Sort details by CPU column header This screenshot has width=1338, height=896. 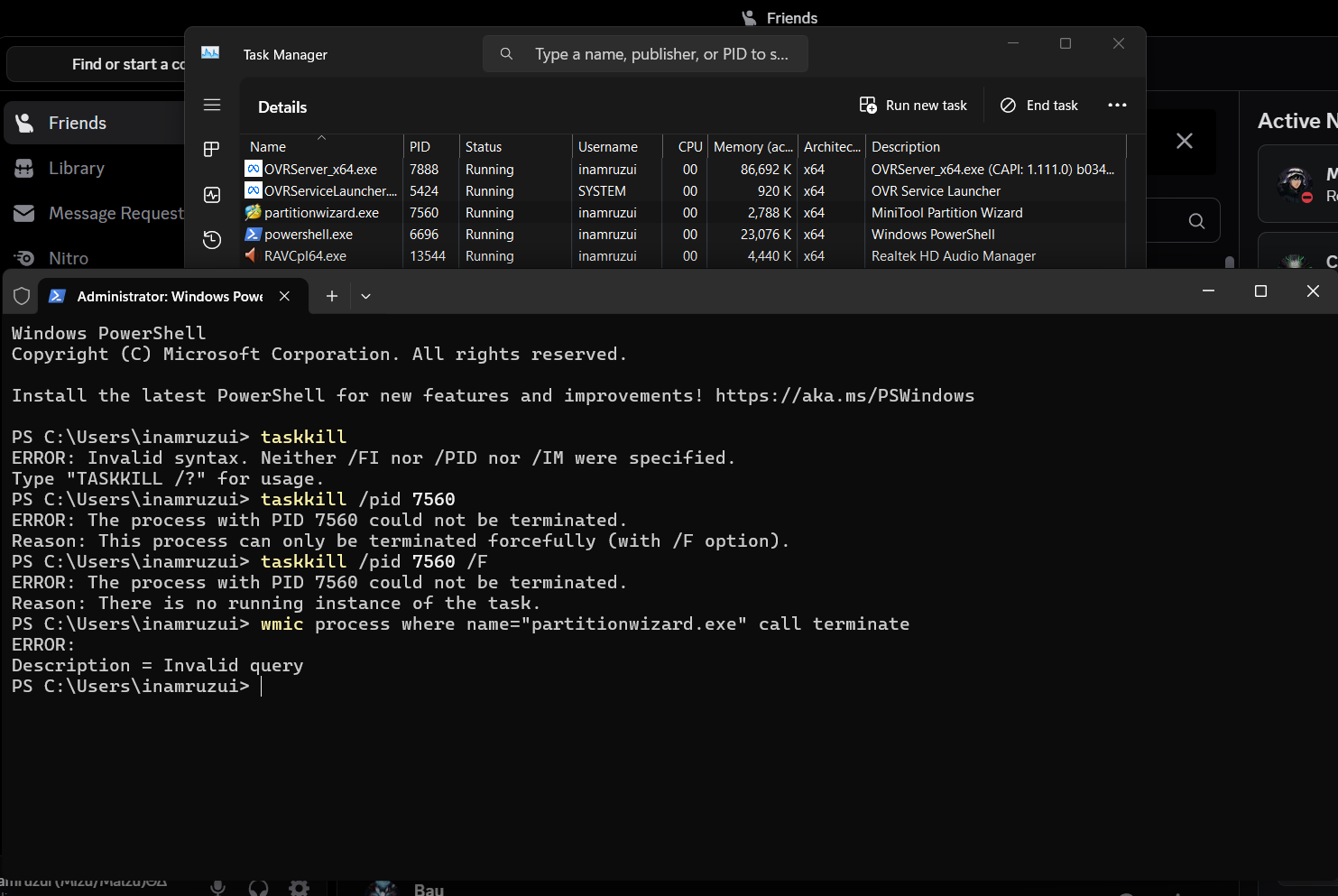686,146
